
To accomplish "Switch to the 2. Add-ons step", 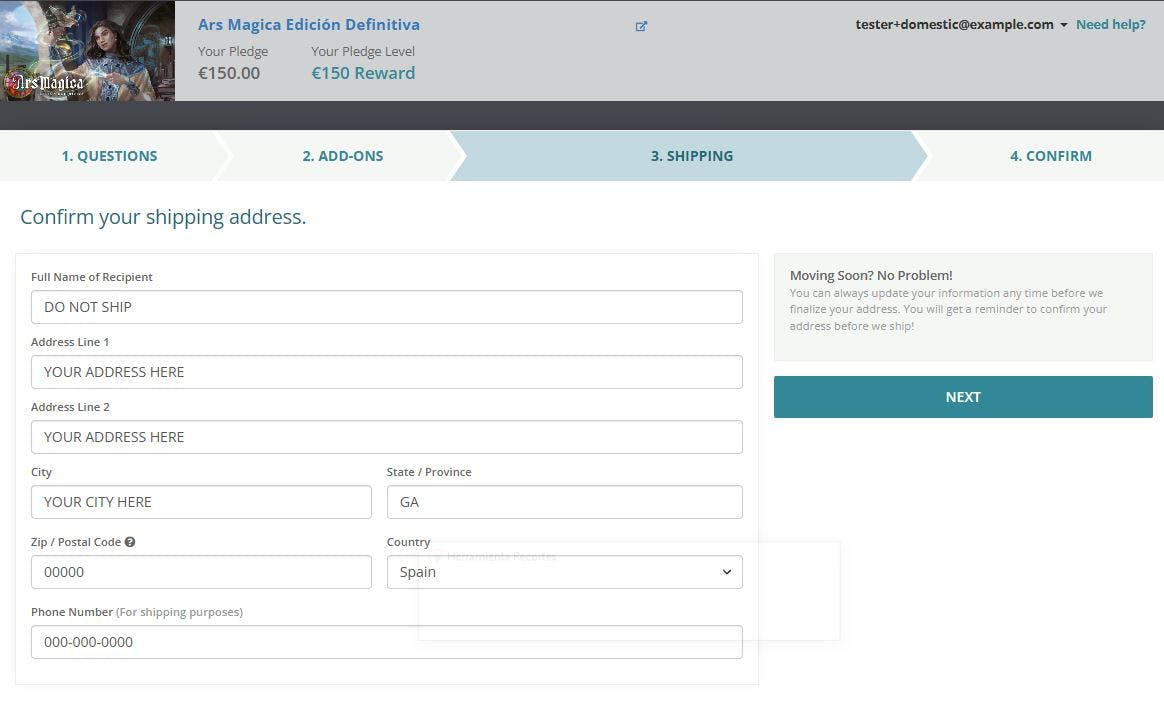I will click(x=343, y=156).
